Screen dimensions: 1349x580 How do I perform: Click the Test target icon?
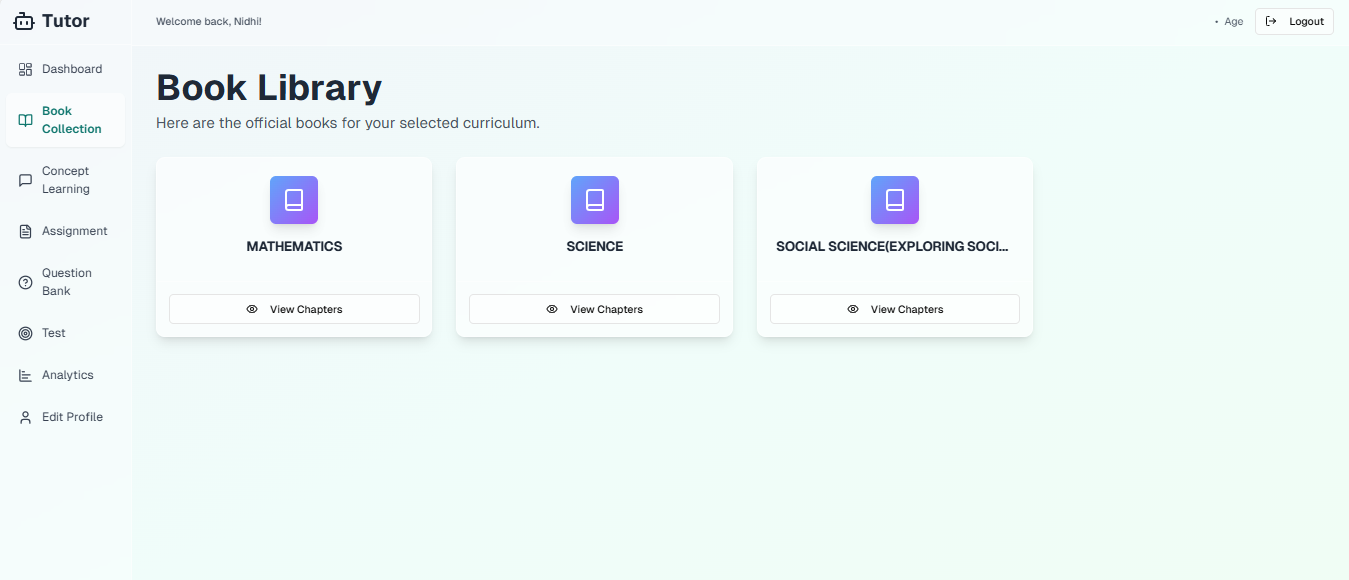click(x=26, y=333)
